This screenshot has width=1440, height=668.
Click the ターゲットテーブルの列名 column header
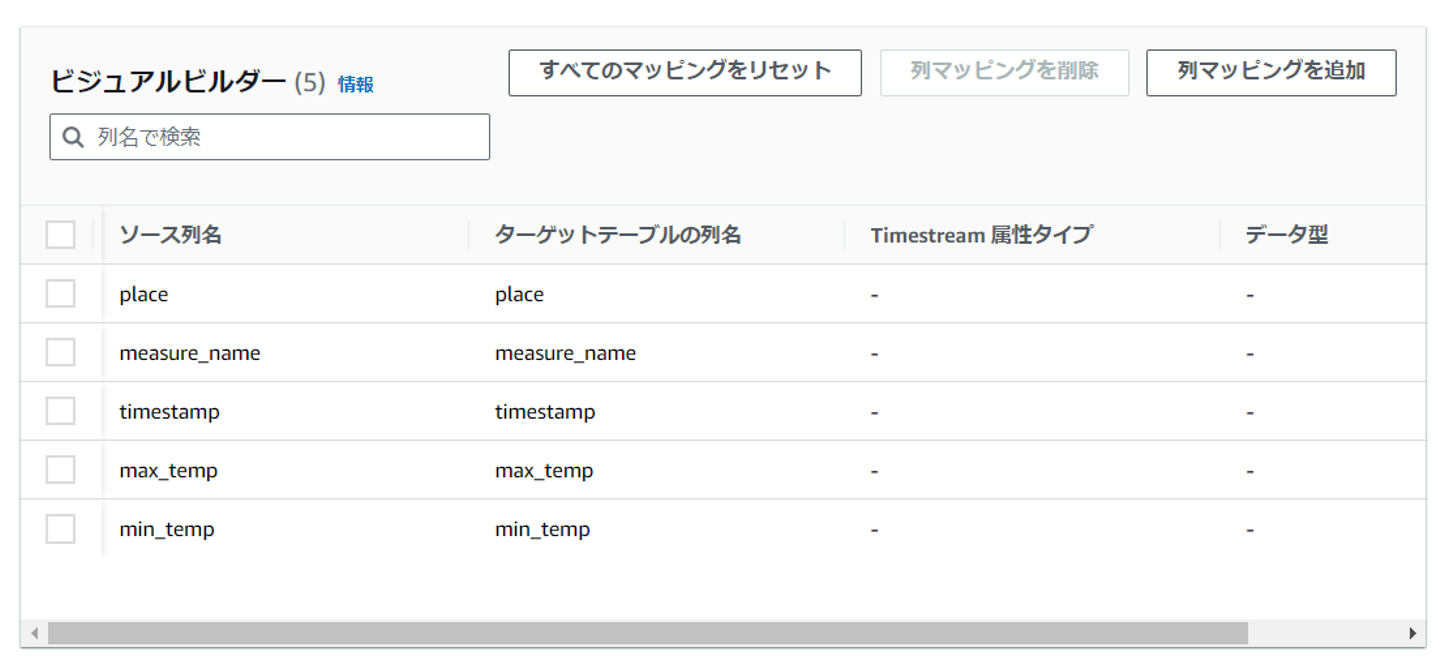618,235
